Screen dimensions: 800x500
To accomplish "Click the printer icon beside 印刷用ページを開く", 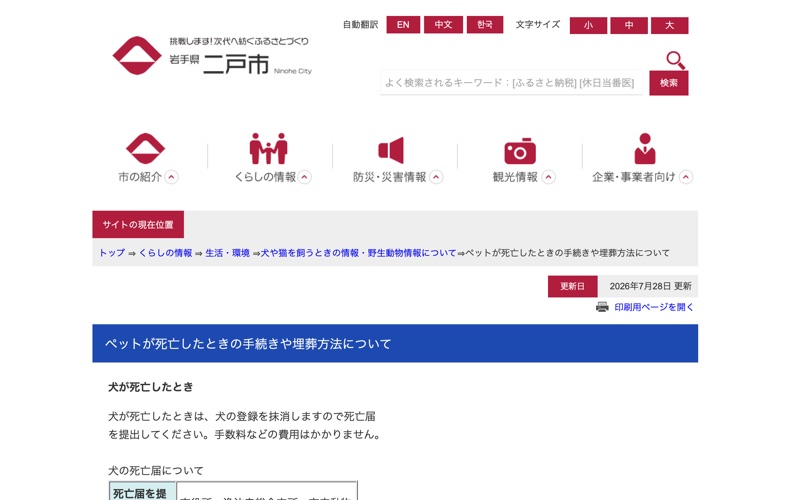I will click(x=602, y=307).
